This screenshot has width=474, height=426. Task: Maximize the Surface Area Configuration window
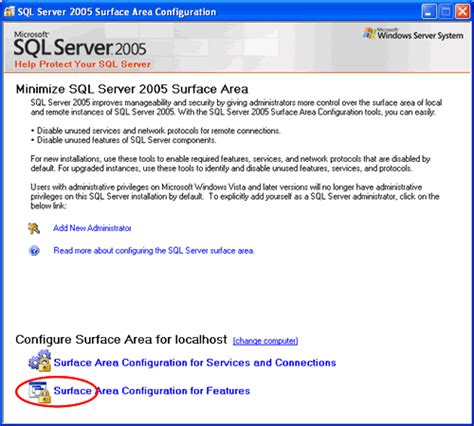pyautogui.click(x=446, y=12)
